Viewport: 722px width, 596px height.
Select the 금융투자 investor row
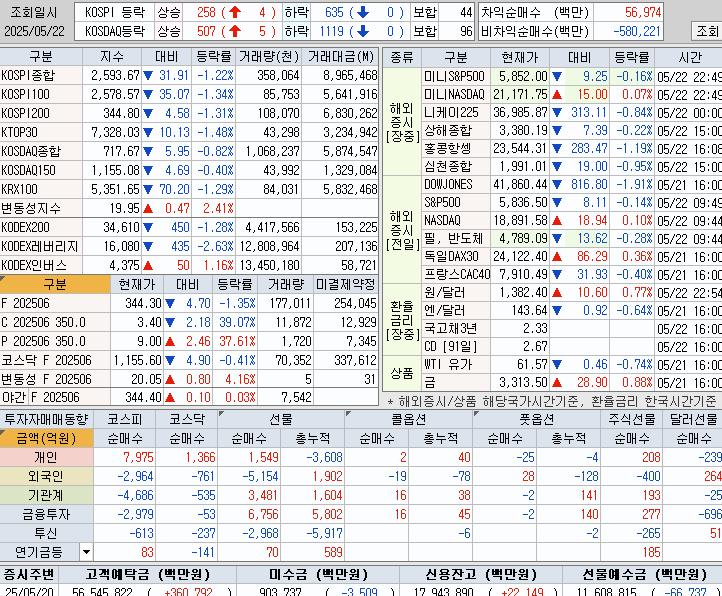pyautogui.click(x=361, y=514)
